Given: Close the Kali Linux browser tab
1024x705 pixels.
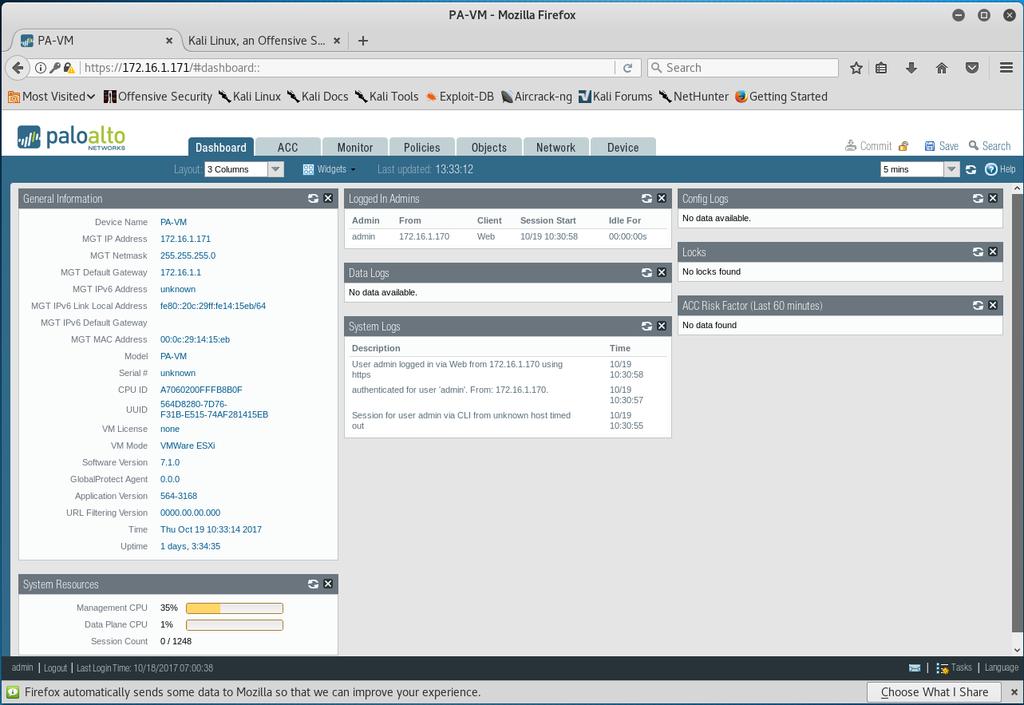Looking at the screenshot, I should tap(337, 40).
